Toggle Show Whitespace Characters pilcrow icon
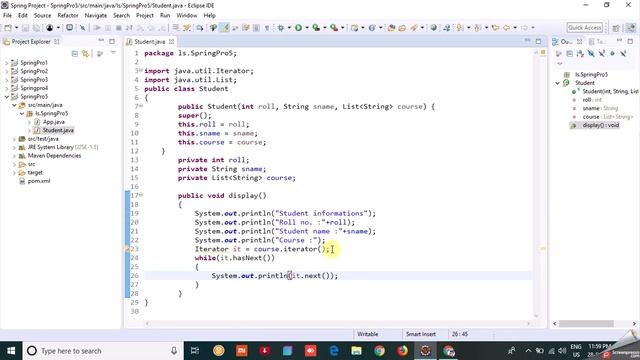The width and height of the screenshot is (640, 360). [x=267, y=28]
